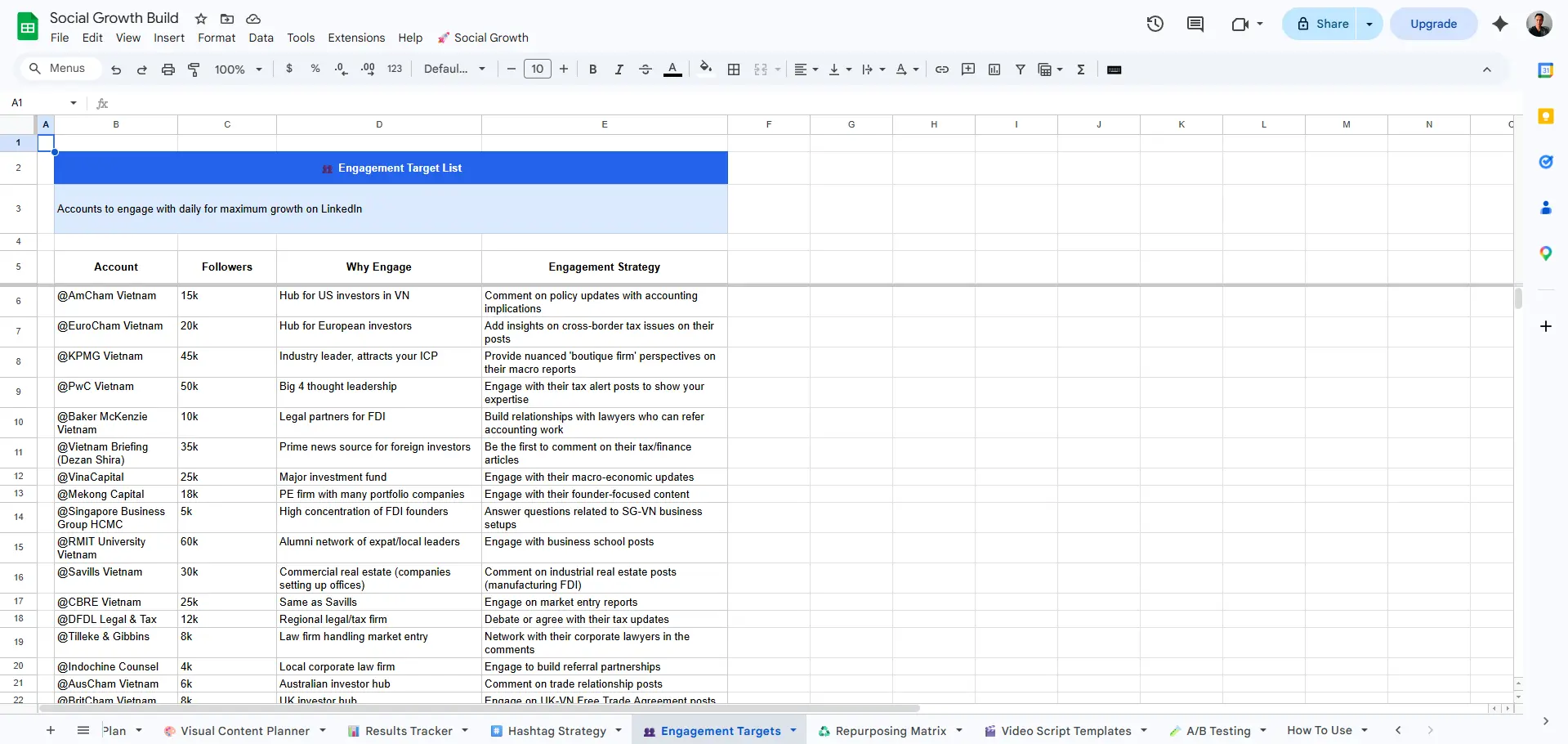Open the comment history panel

point(1195,24)
